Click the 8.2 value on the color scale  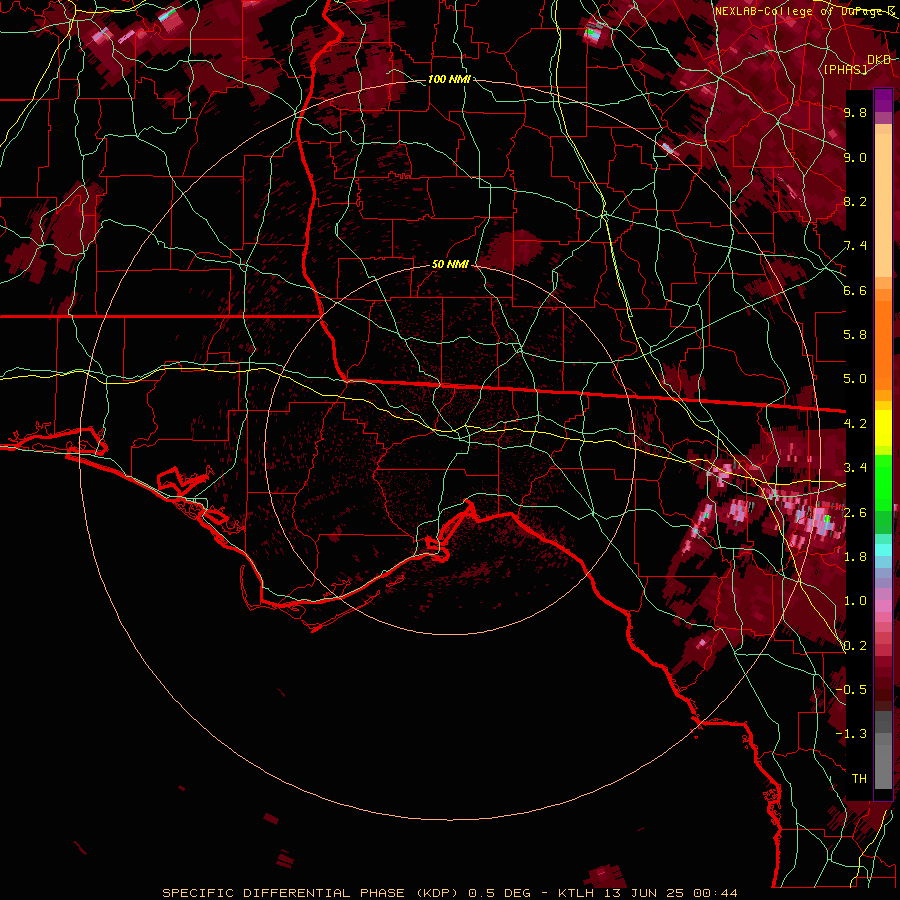[x=855, y=201]
